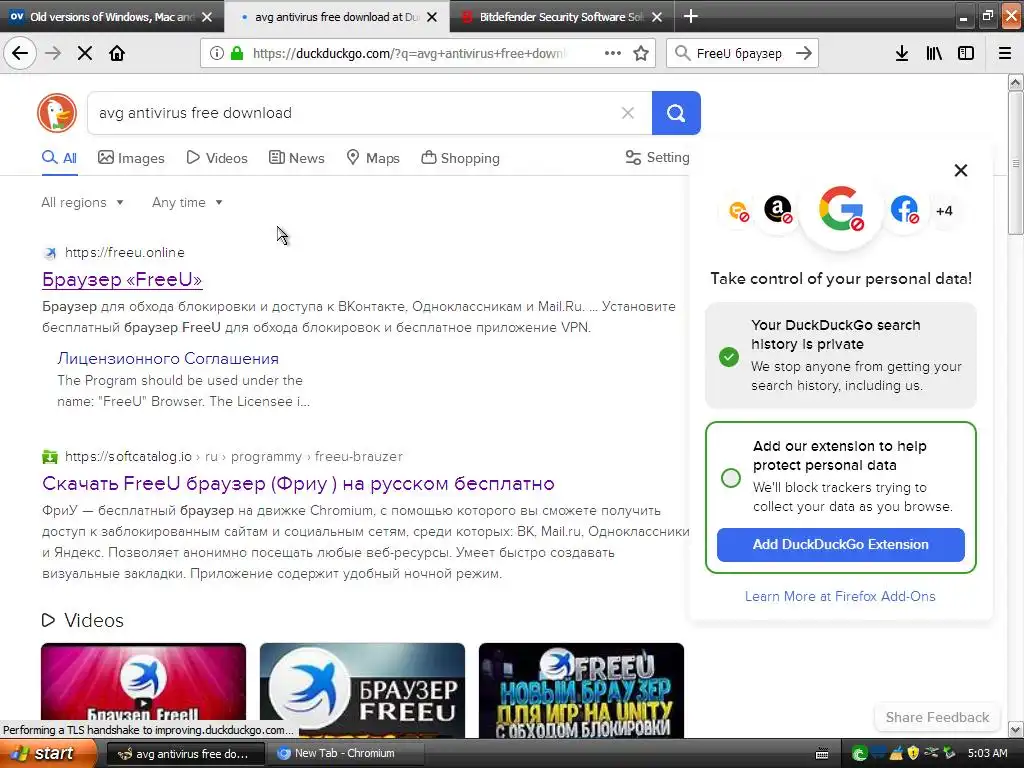Bookmark this page with the star
Screen dimensions: 1024x768
(641, 53)
